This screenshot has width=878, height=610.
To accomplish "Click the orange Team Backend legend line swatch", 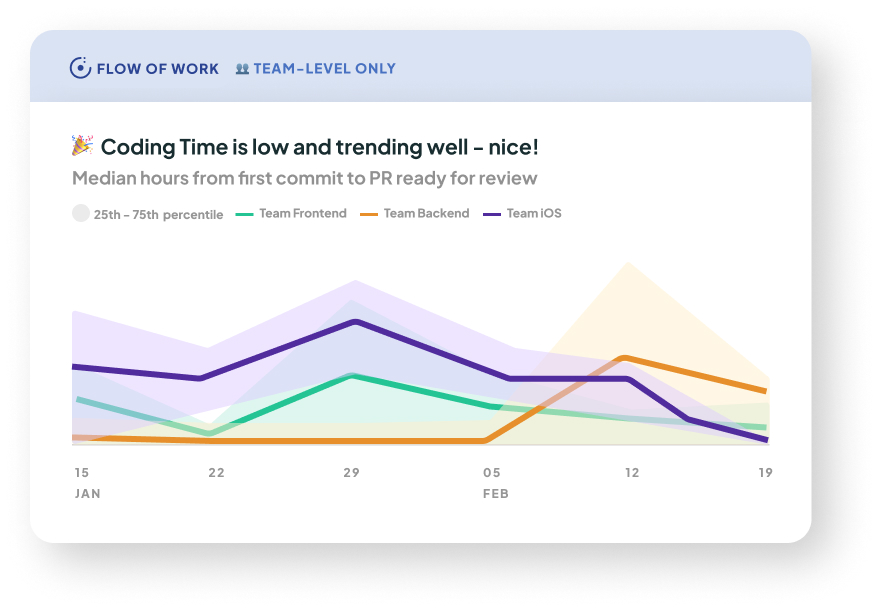I will point(368,214).
